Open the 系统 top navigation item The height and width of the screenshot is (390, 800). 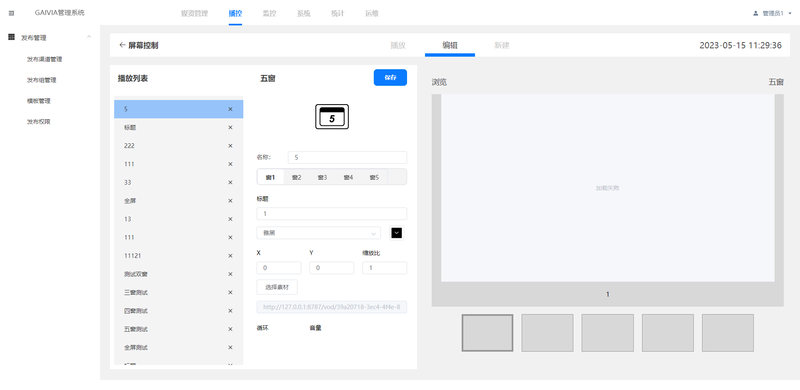304,14
